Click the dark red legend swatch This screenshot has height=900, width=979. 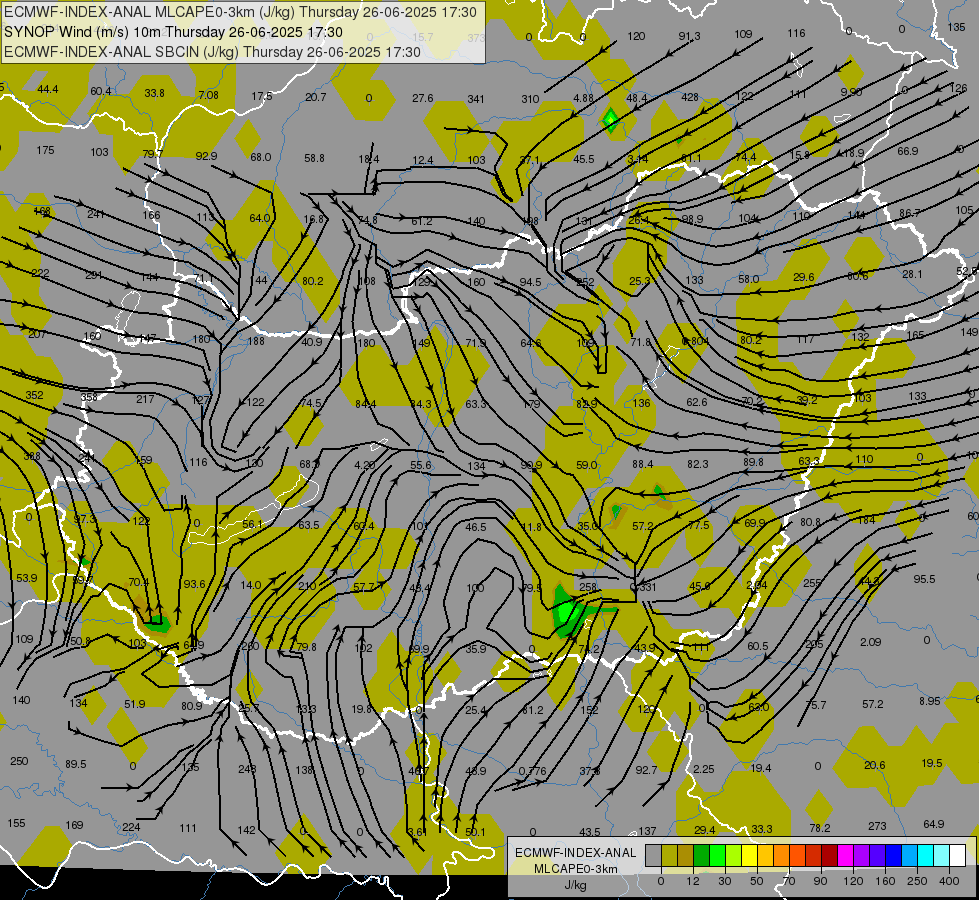pos(830,855)
